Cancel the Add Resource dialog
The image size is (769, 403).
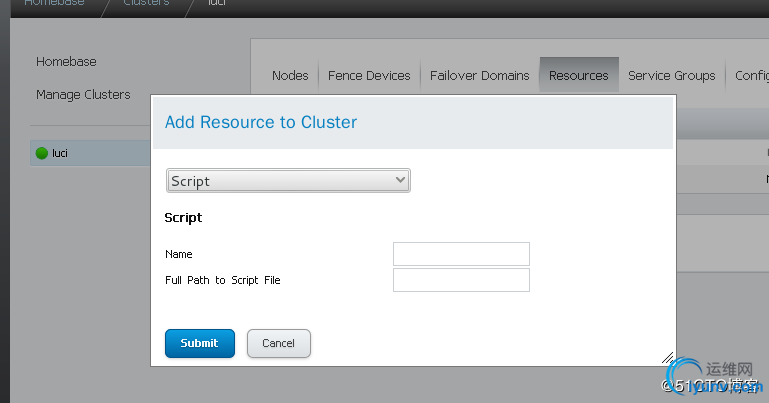[278, 343]
